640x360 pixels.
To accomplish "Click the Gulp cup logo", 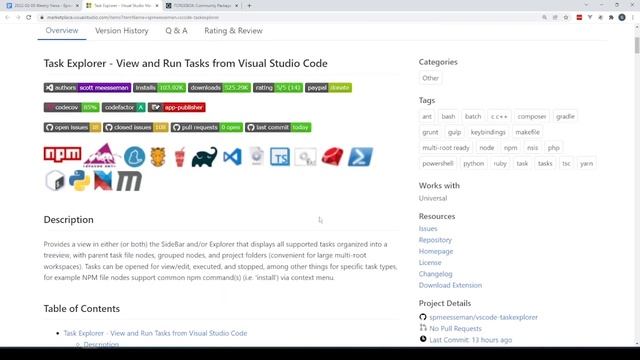I will click(180, 157).
